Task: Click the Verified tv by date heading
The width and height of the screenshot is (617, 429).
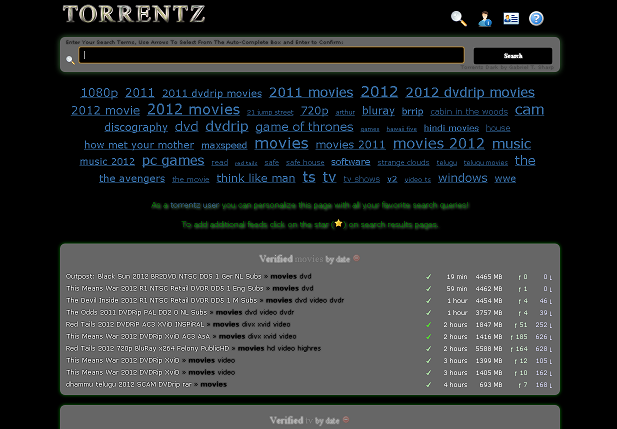Action: [x=305, y=420]
